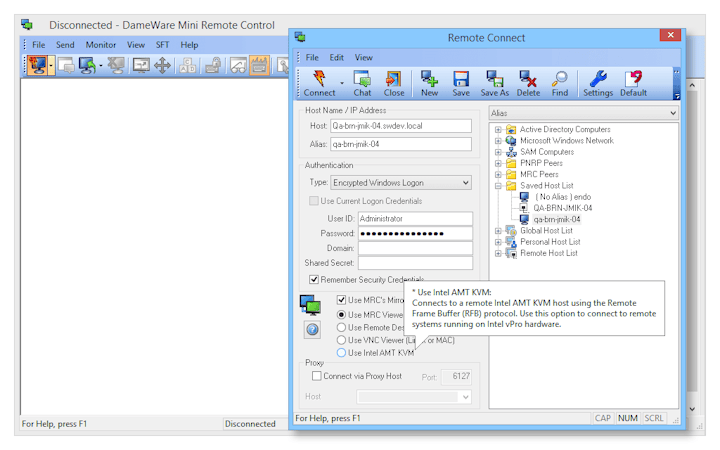Click the Password field

pos(415,233)
